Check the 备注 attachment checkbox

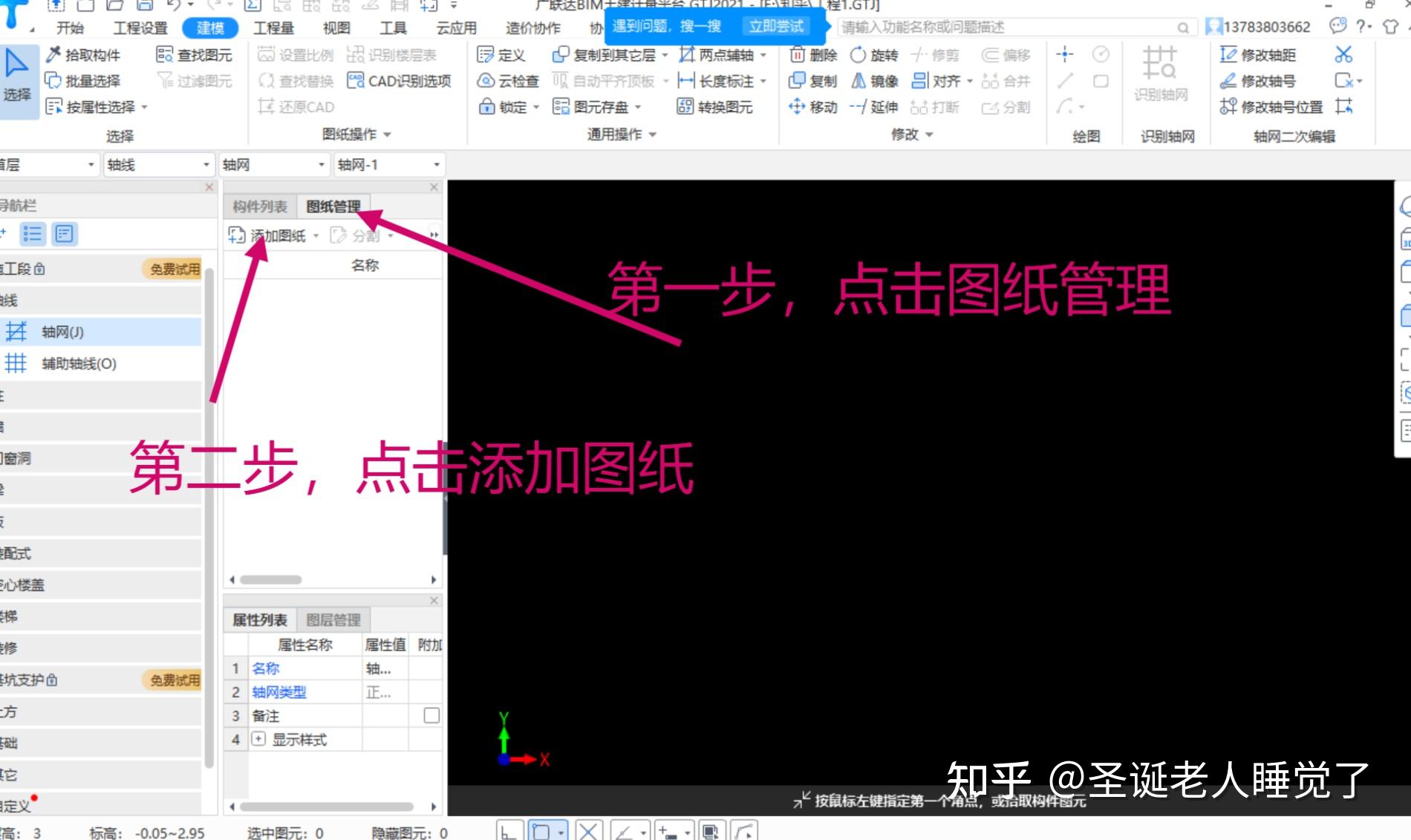pos(429,715)
